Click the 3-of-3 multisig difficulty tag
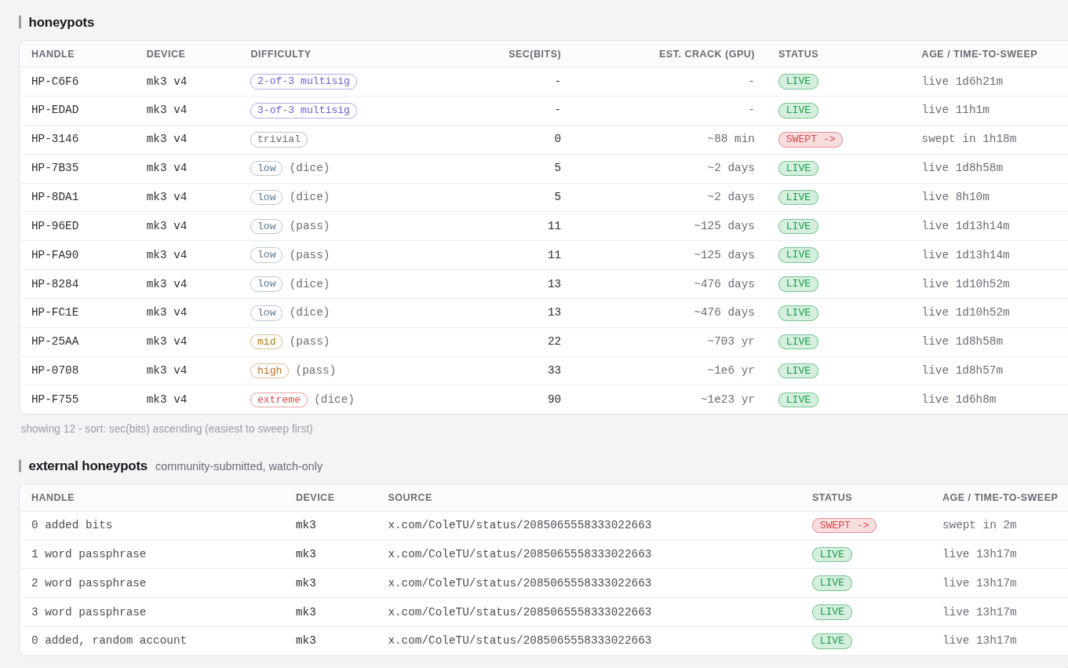The height and width of the screenshot is (668, 1068). [303, 110]
